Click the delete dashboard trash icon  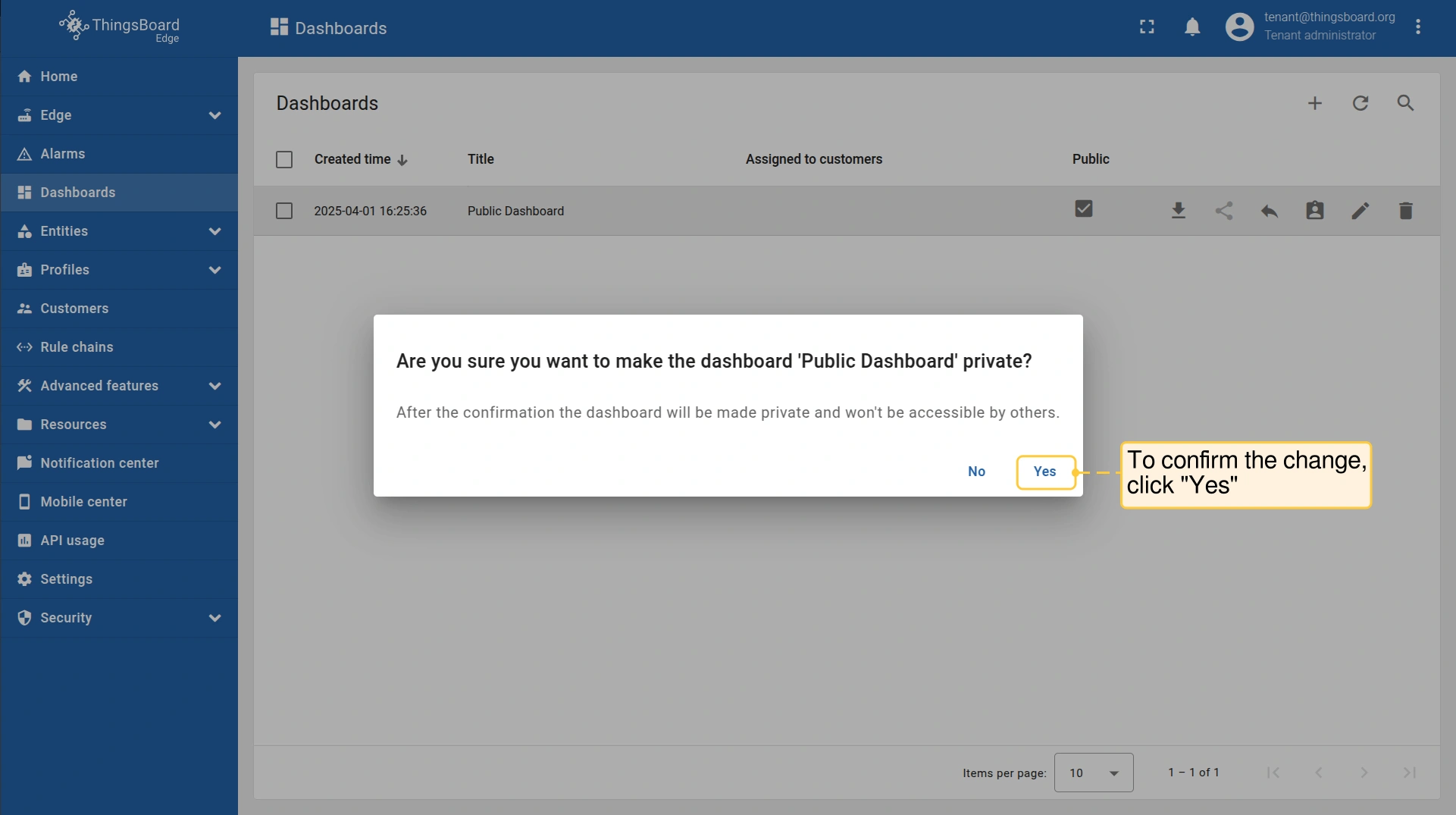pos(1405,211)
